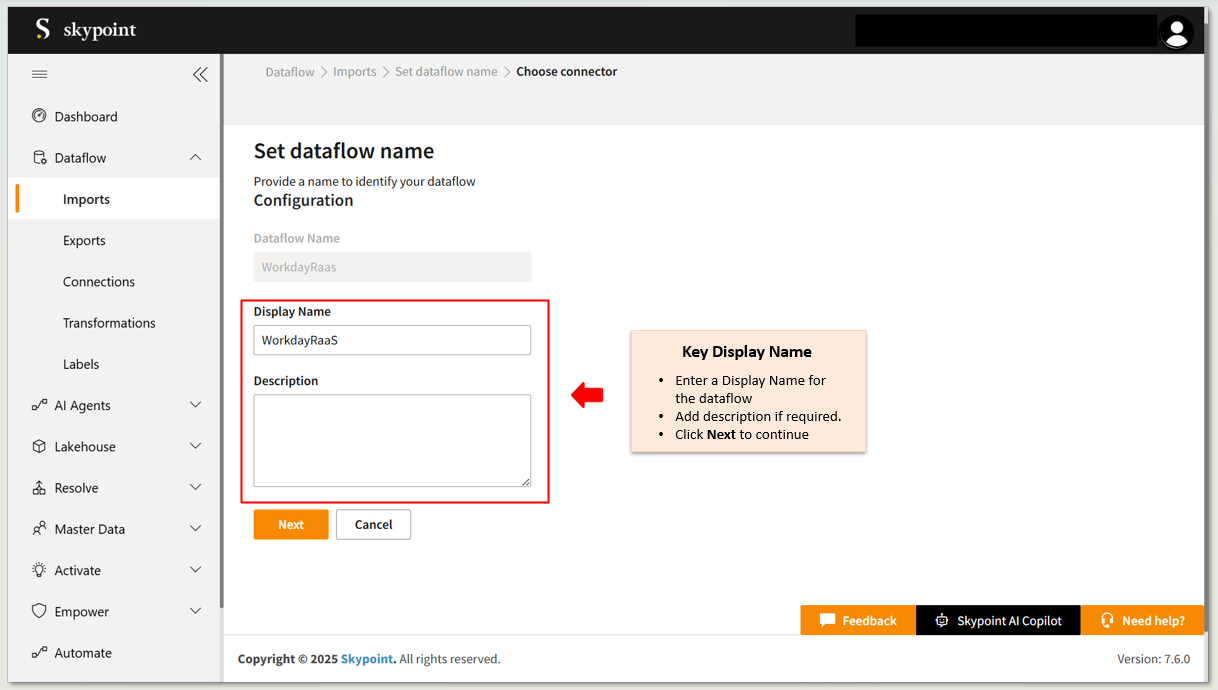The image size is (1218, 690).
Task: Select Connections in the sidebar
Action: pos(99,282)
